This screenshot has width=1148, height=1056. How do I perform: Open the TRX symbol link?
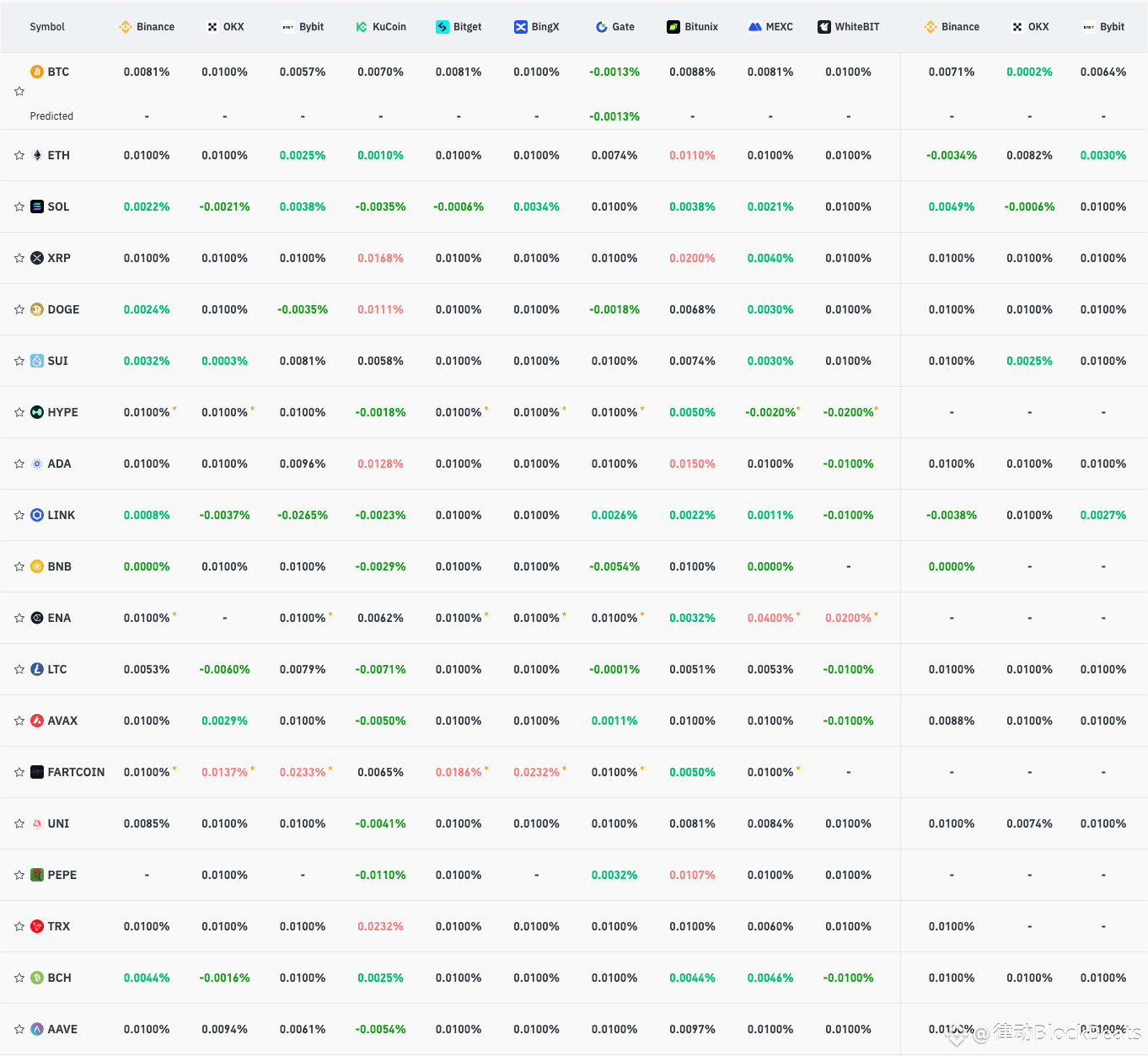pos(59,926)
